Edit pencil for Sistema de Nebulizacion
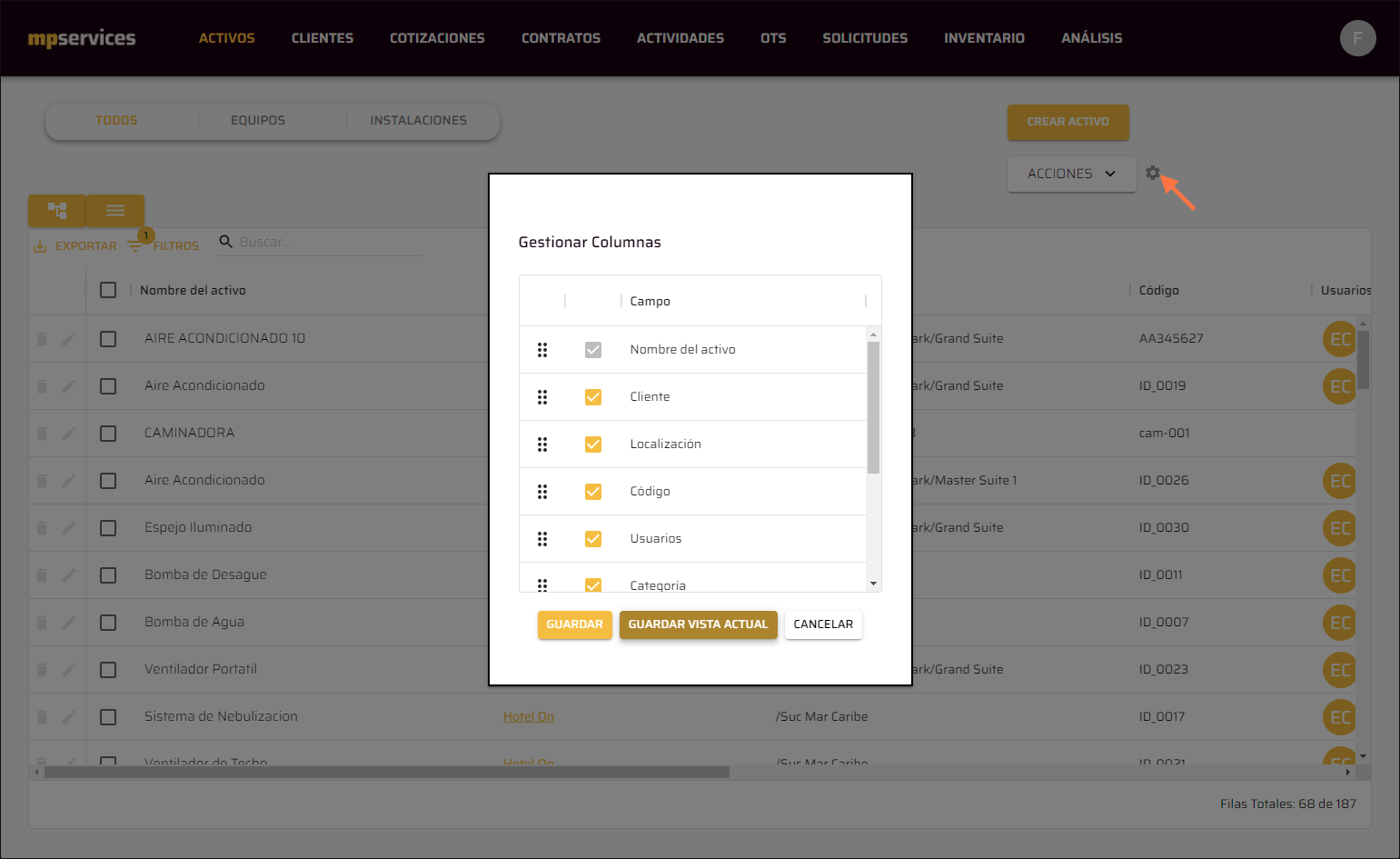Viewport: 1400px width, 859px height. pyautogui.click(x=68, y=717)
